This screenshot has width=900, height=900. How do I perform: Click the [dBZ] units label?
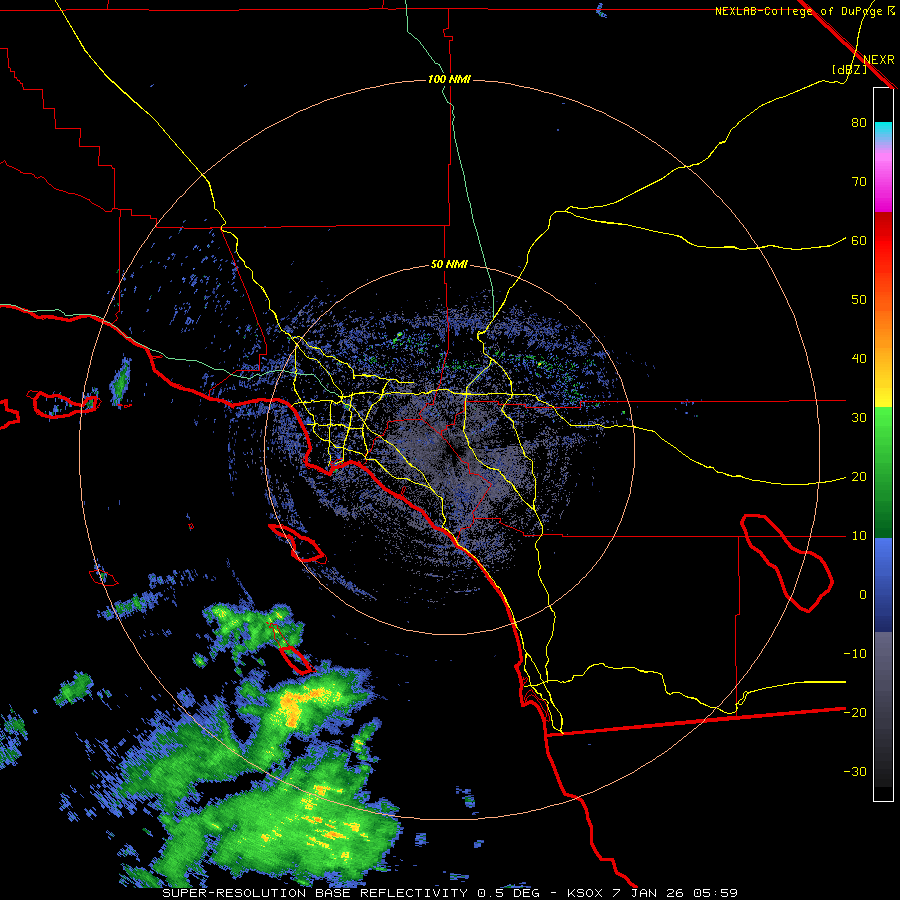pos(849,69)
